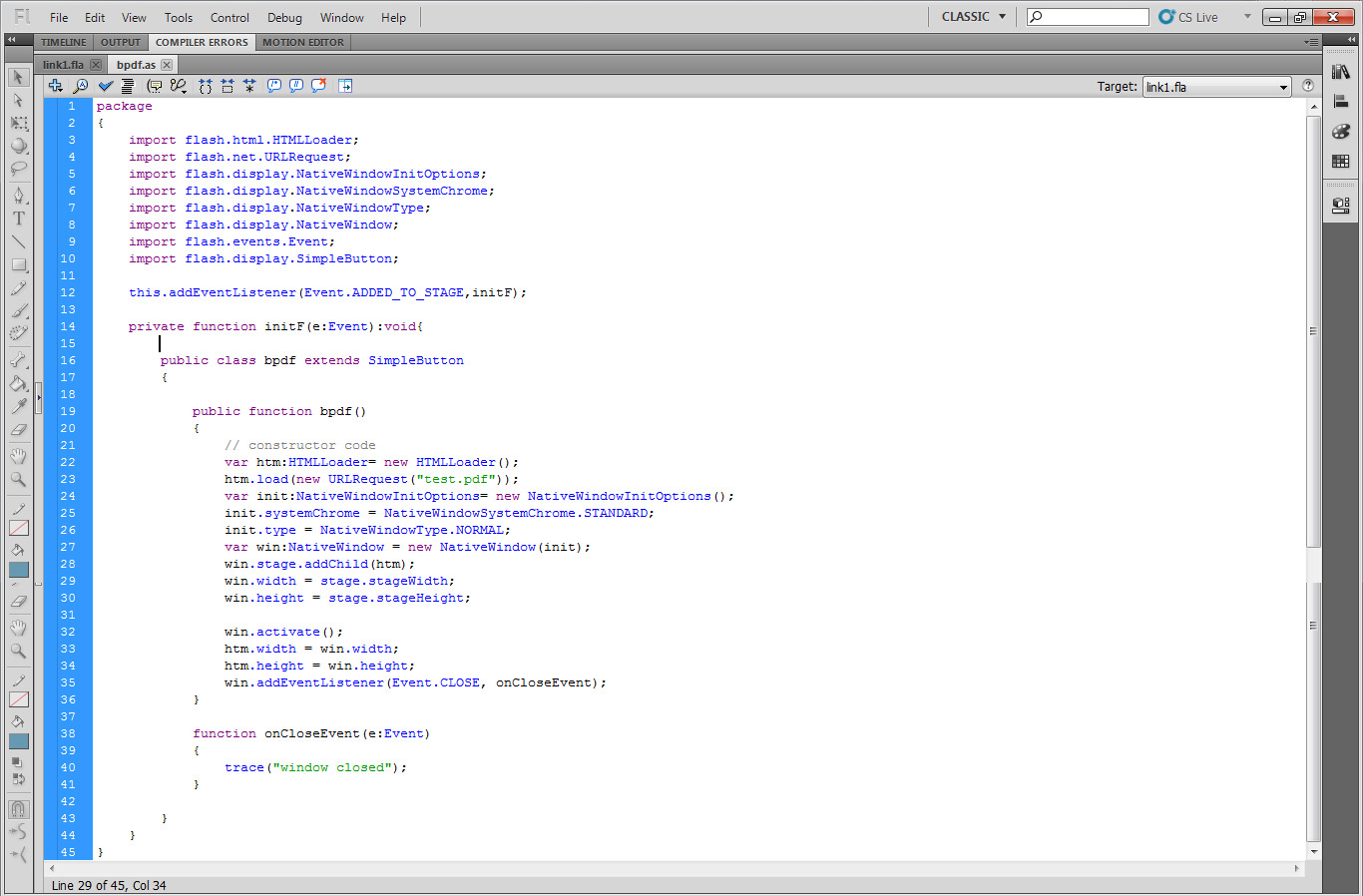Open the Window menu

pos(342,17)
